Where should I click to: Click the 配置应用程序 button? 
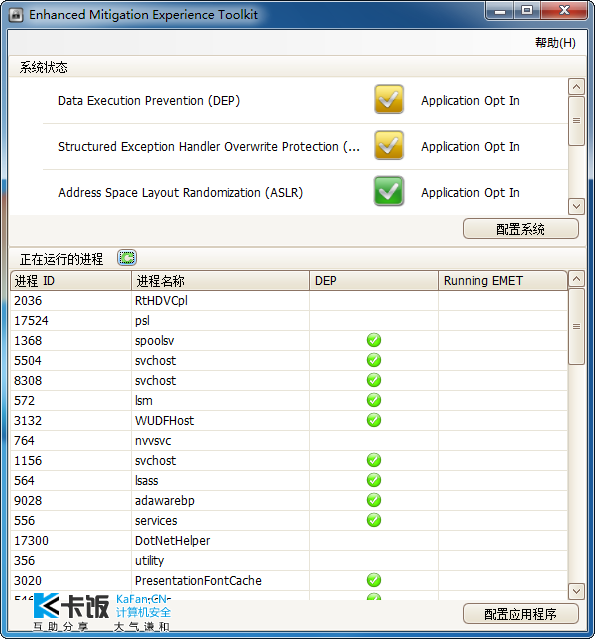point(520,614)
